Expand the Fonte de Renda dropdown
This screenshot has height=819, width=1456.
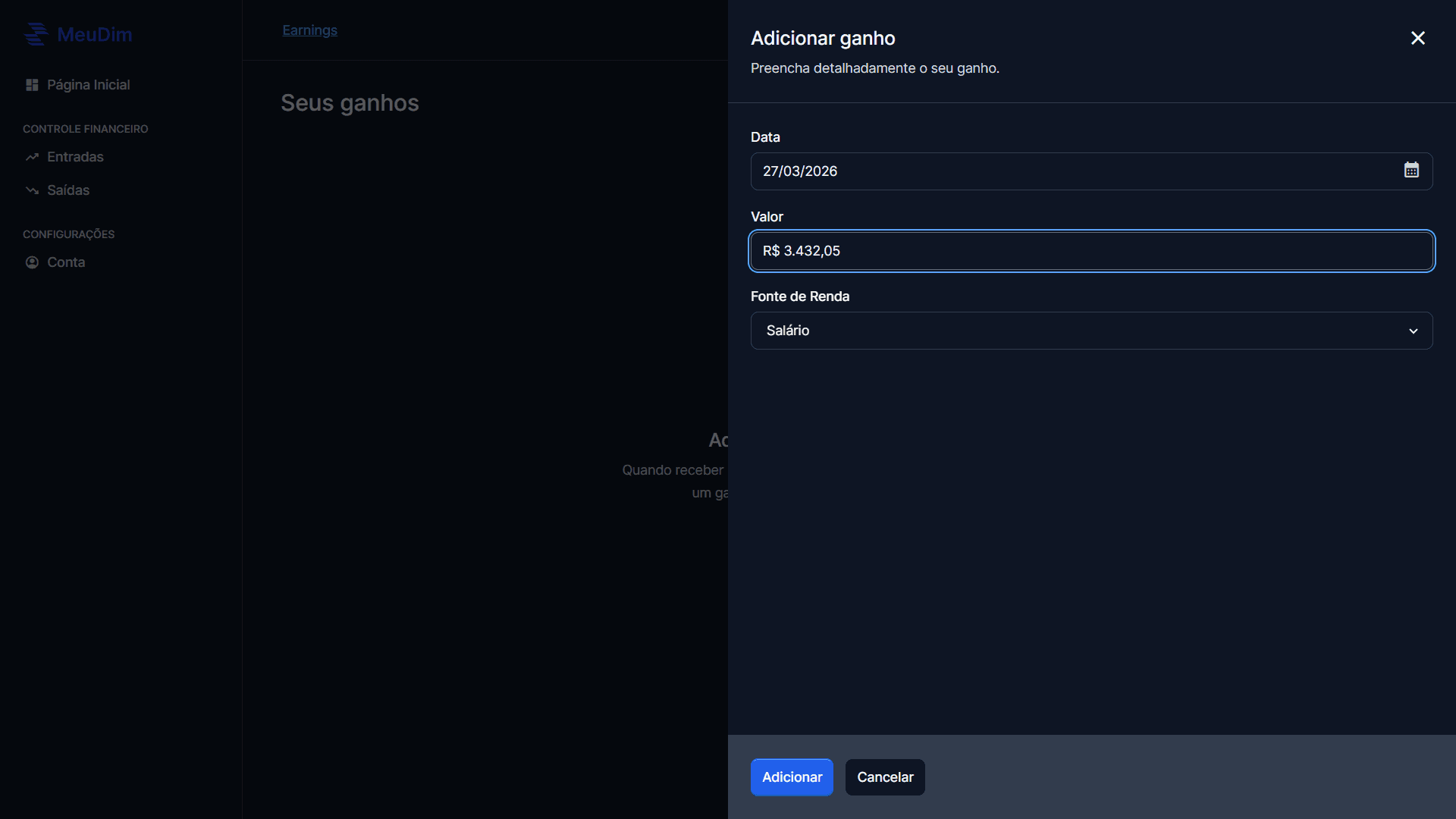tap(1091, 331)
